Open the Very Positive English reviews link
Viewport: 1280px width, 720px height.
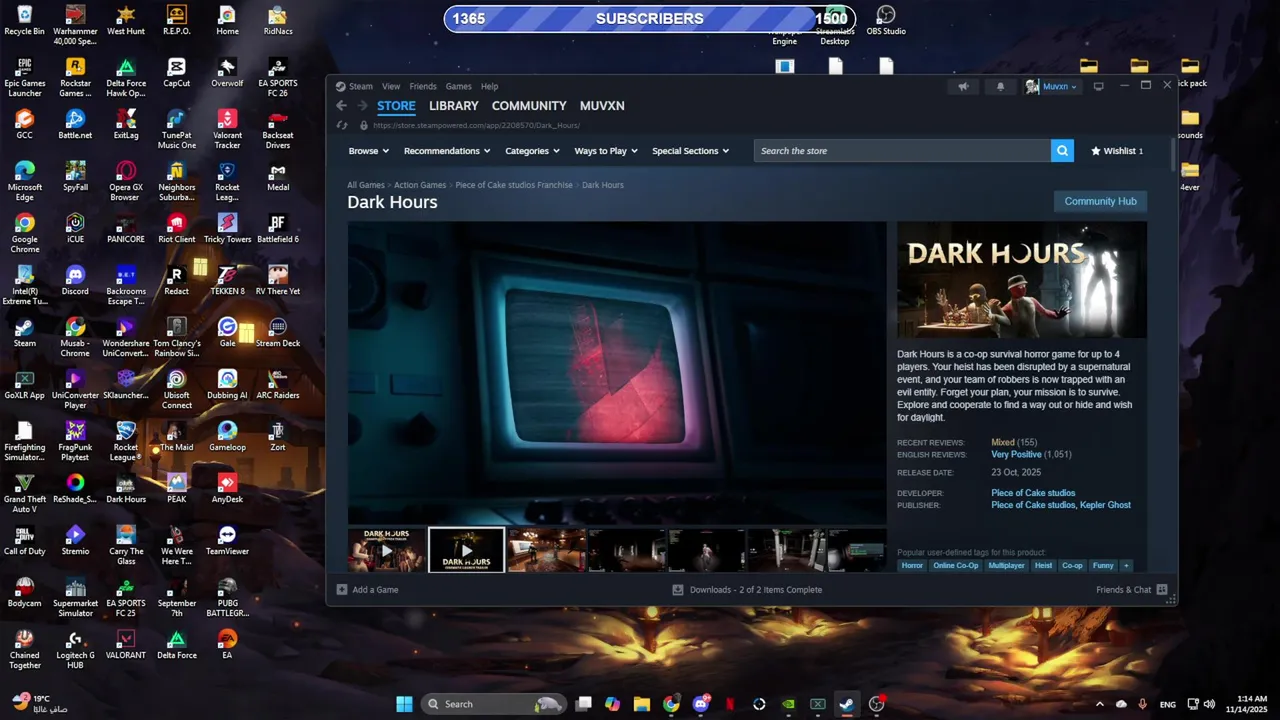pos(1016,454)
